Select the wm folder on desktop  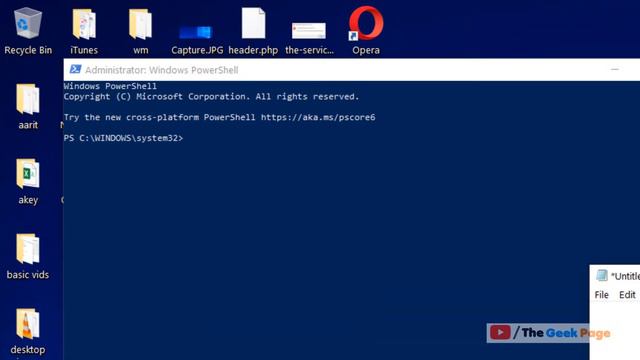tap(140, 31)
